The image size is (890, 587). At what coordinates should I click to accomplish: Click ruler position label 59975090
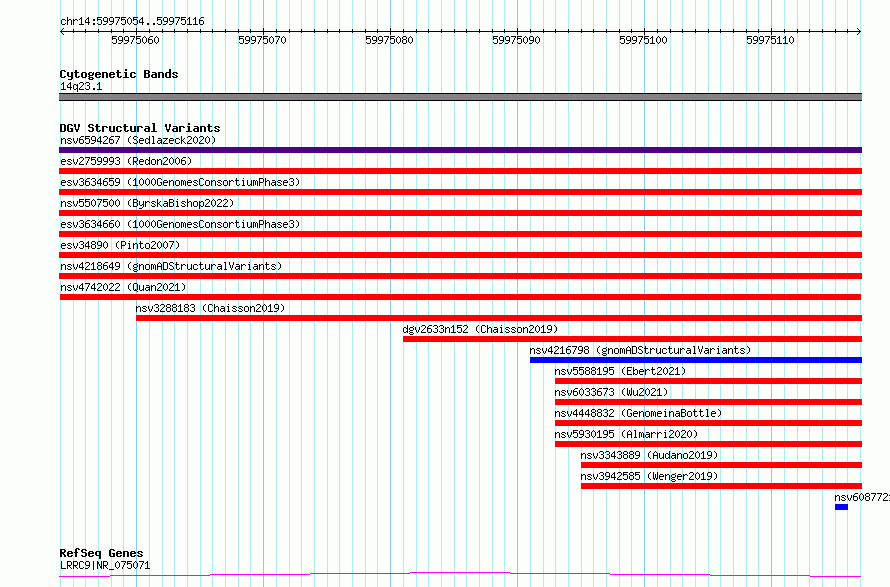point(517,40)
